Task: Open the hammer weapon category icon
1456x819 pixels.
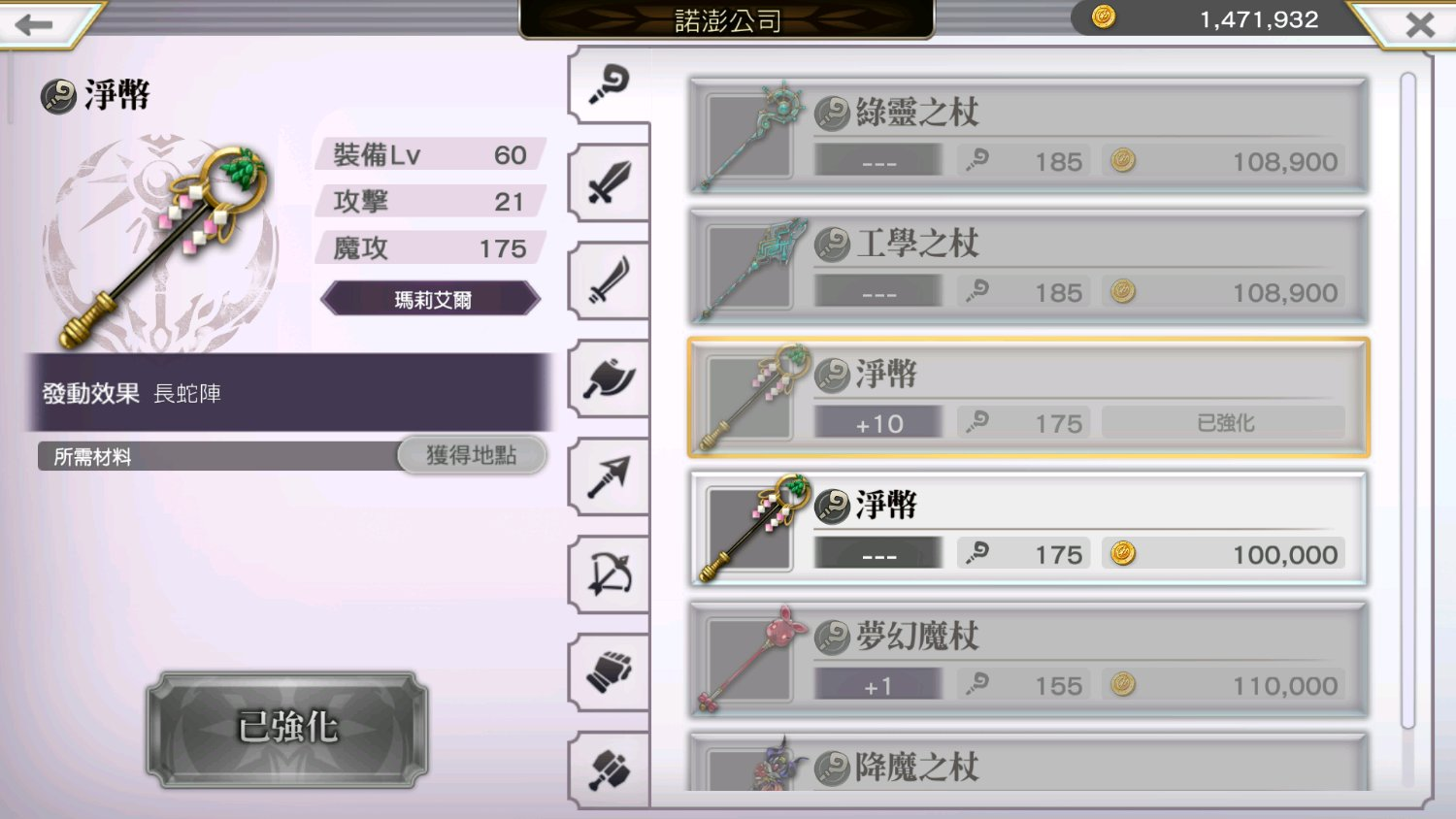Action: tap(609, 770)
